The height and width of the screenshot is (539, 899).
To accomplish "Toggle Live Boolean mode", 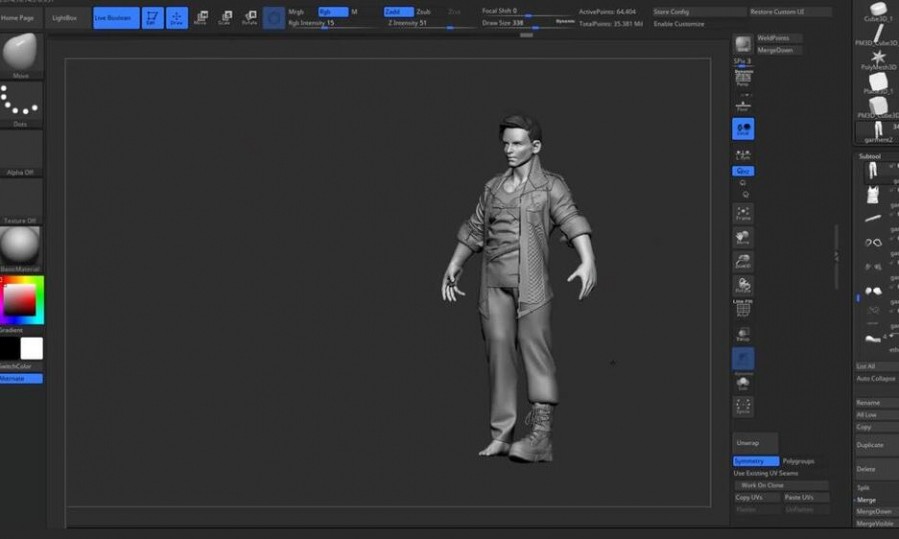I will (116, 18).
